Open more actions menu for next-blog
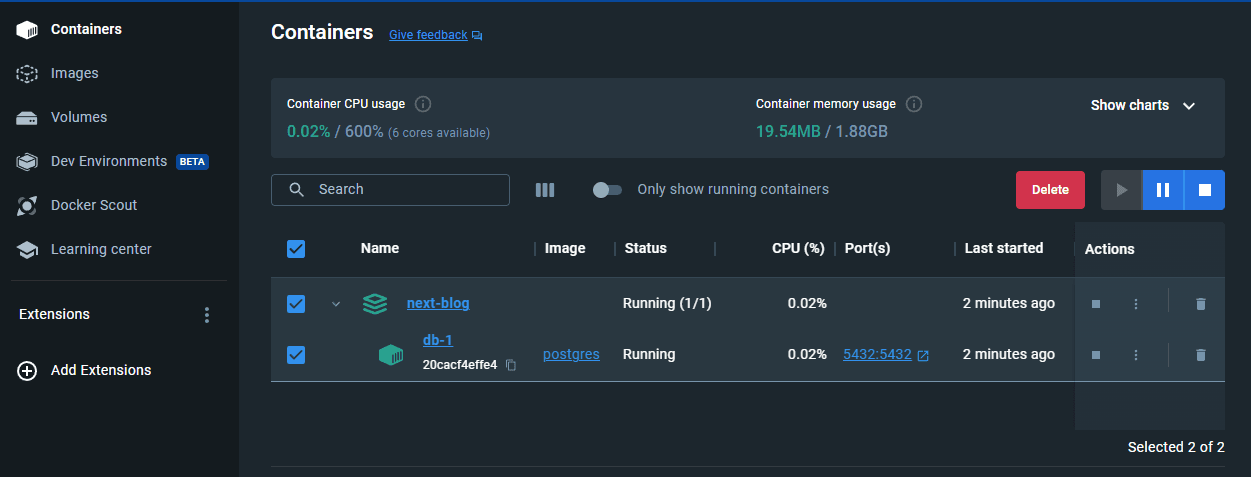1251x477 pixels. click(x=1136, y=304)
